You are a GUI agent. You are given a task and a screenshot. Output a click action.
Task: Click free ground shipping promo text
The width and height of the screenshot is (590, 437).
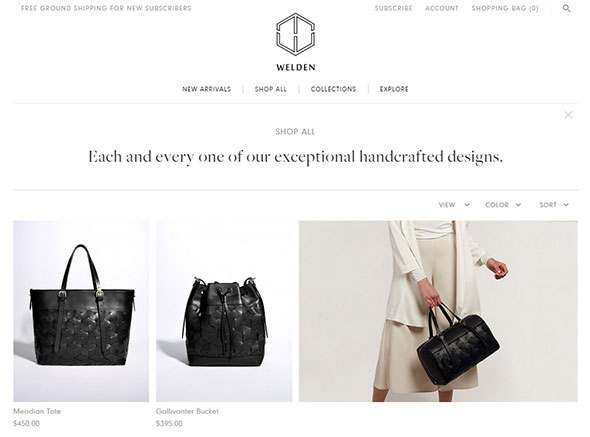(x=106, y=8)
